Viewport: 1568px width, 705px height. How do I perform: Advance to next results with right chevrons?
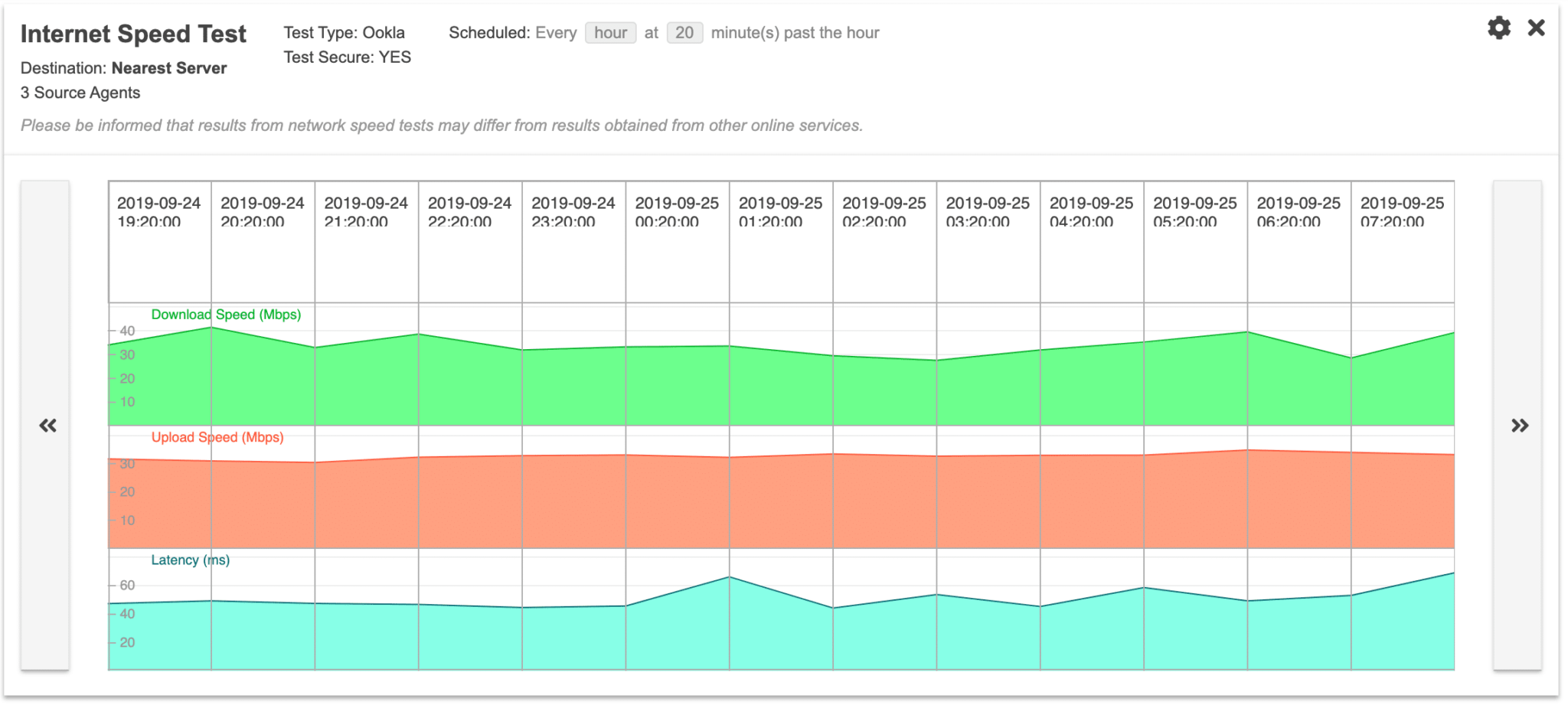1518,426
